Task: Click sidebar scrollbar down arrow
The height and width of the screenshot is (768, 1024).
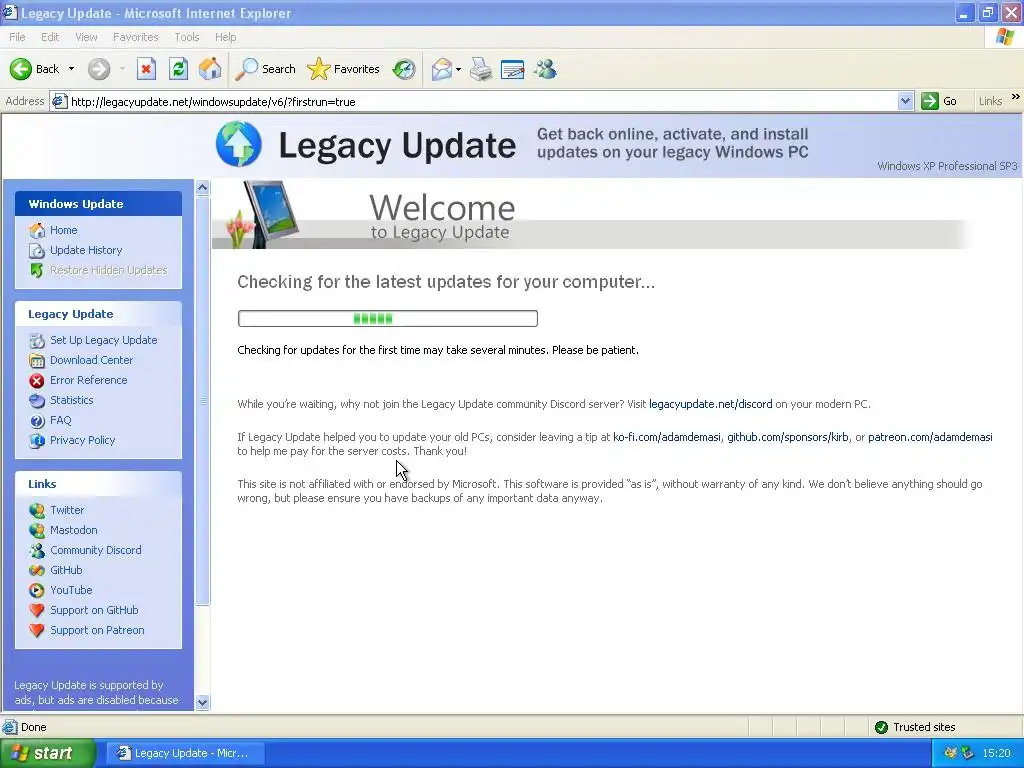Action: pyautogui.click(x=202, y=703)
